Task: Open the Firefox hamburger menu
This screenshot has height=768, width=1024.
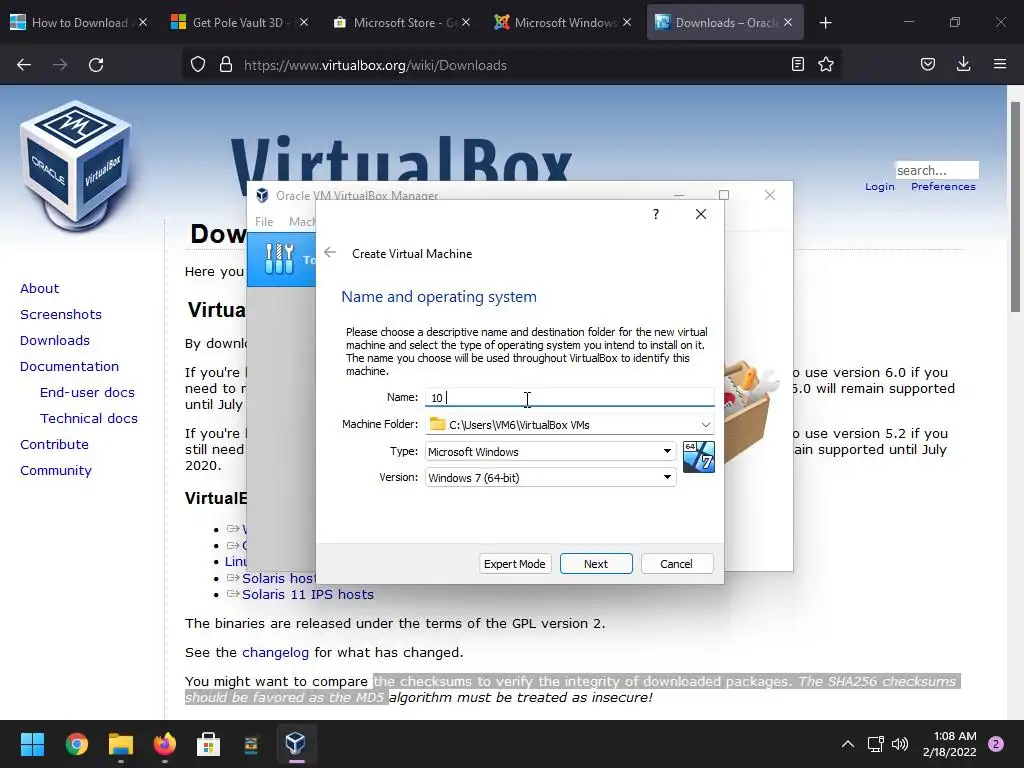Action: (1000, 65)
